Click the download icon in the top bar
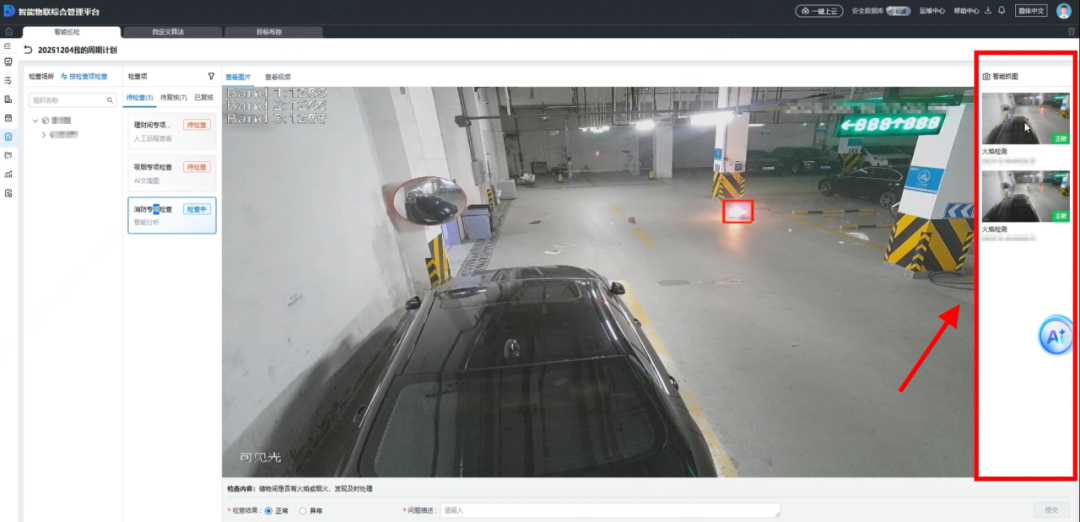1080x522 pixels. point(989,11)
